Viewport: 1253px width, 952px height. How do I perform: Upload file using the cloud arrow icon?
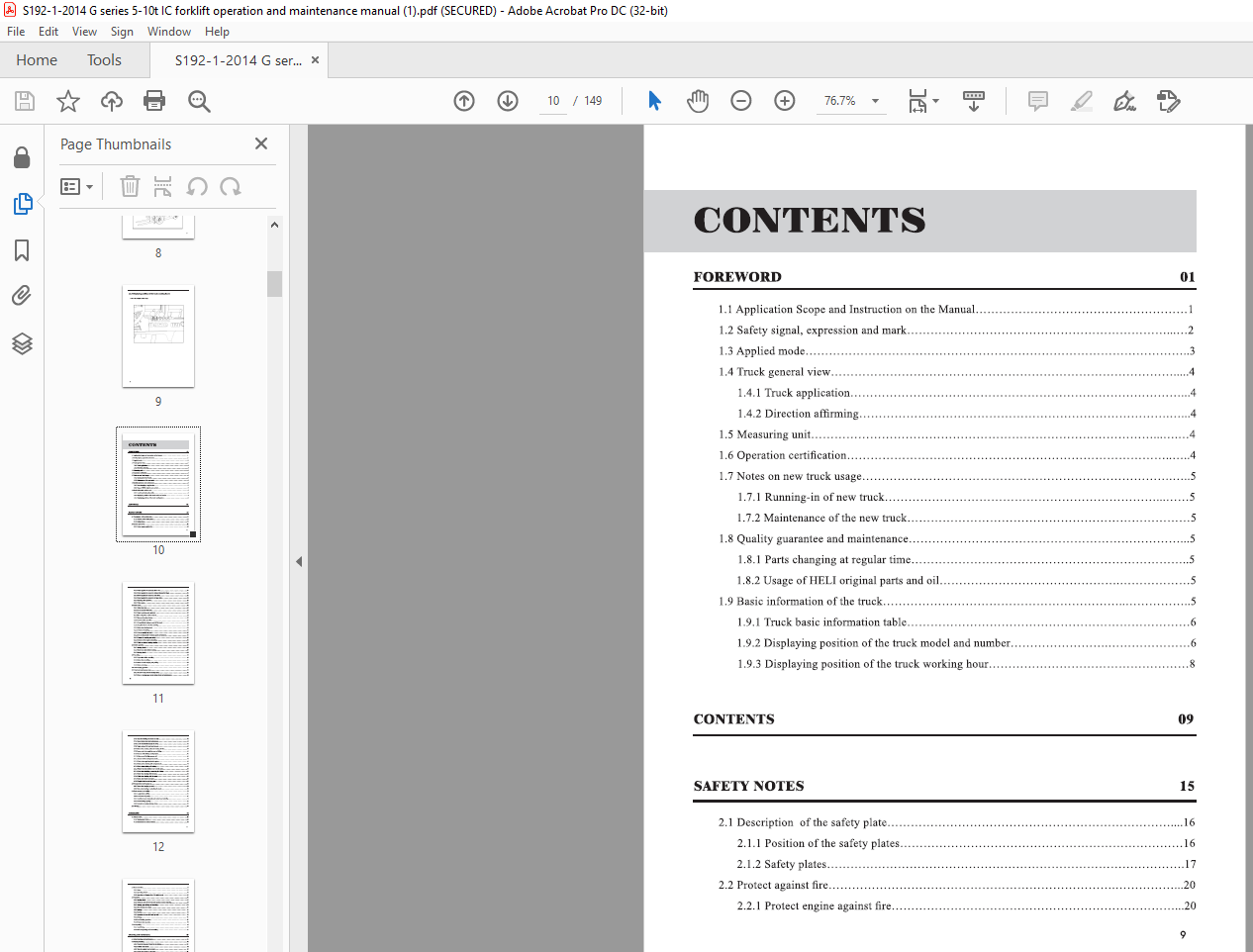click(x=112, y=101)
